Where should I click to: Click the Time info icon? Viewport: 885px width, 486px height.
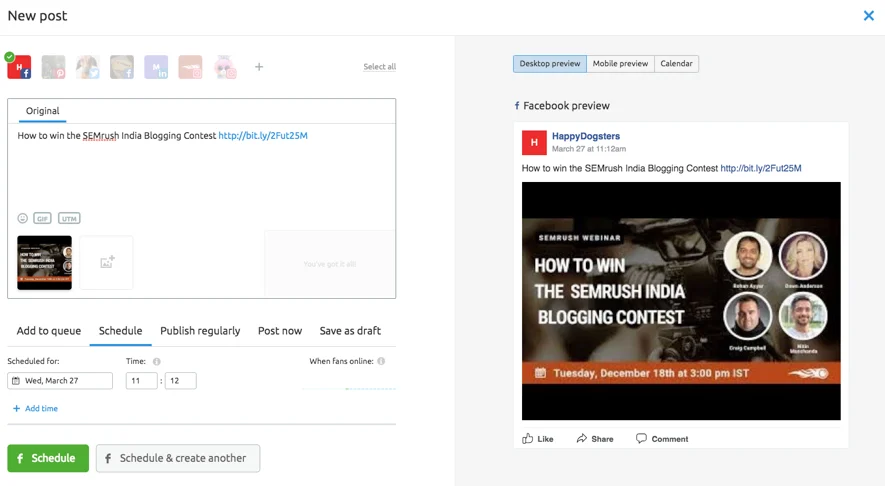[x=157, y=361]
